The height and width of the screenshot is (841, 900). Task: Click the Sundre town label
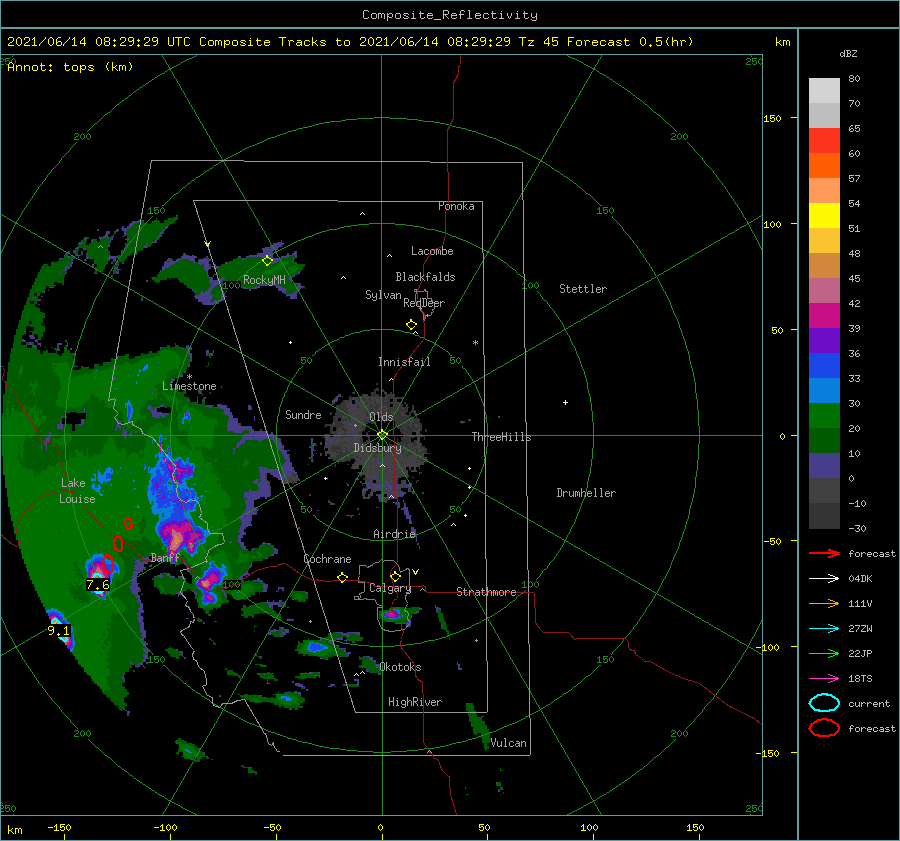303,414
